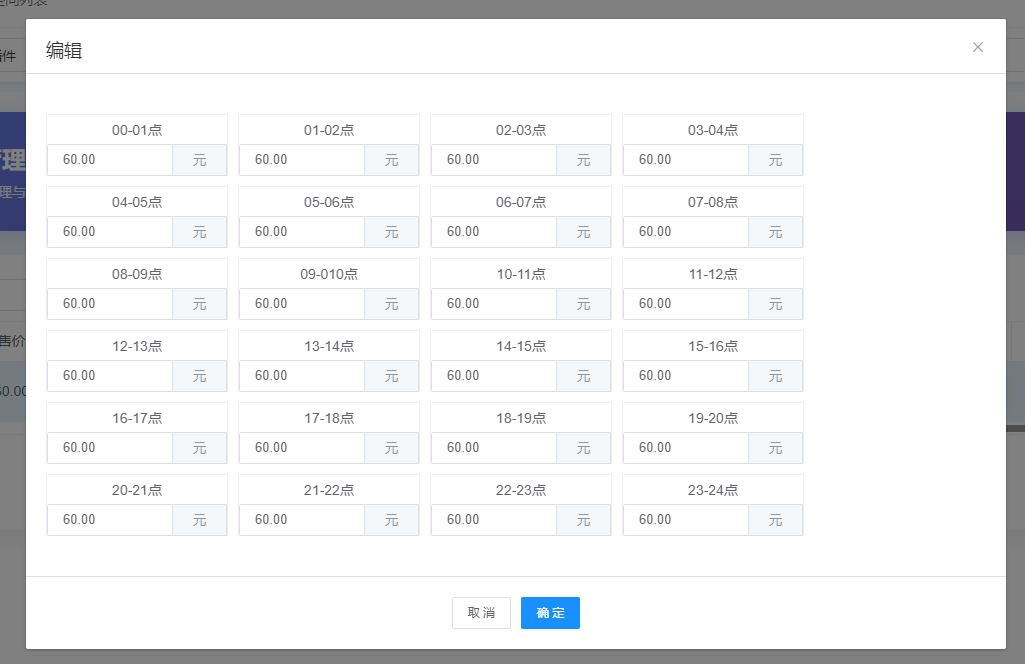Focus the 23-24点 price input field
The height and width of the screenshot is (664, 1025).
click(x=686, y=520)
